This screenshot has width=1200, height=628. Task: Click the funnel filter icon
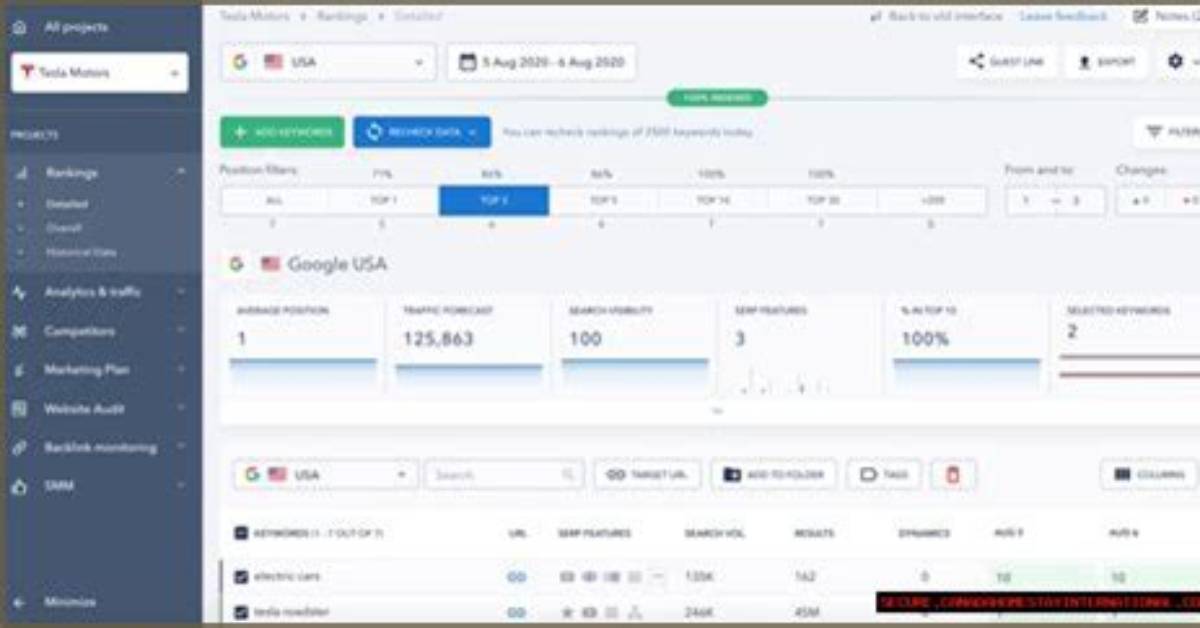click(x=1154, y=132)
